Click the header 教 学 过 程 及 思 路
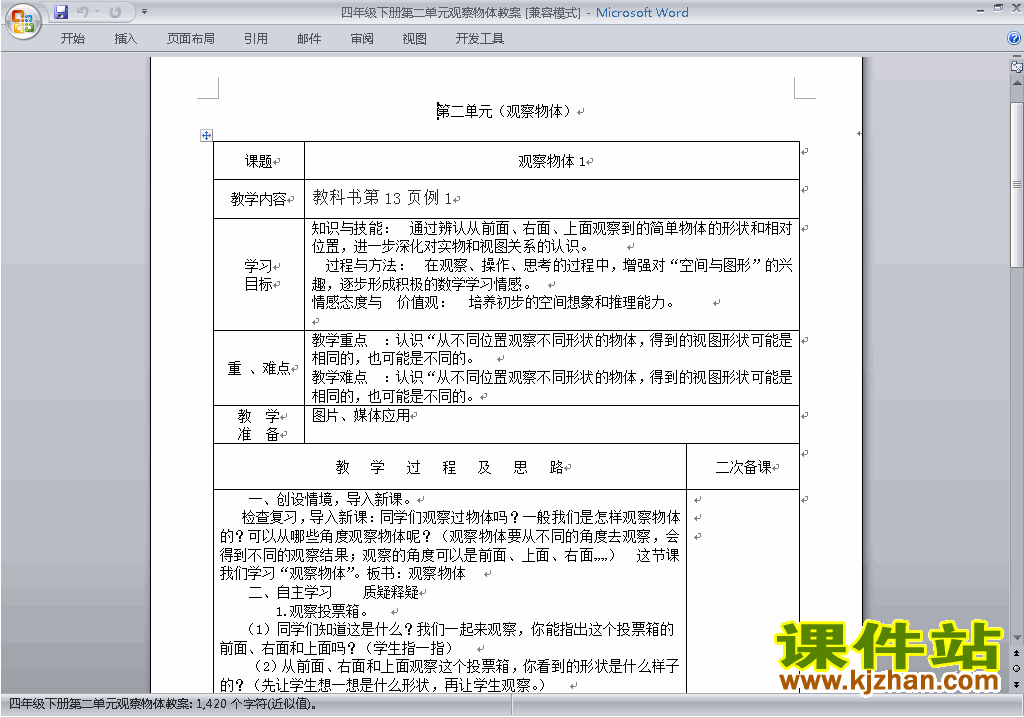Screen dimensions: 1024x718 coord(450,467)
